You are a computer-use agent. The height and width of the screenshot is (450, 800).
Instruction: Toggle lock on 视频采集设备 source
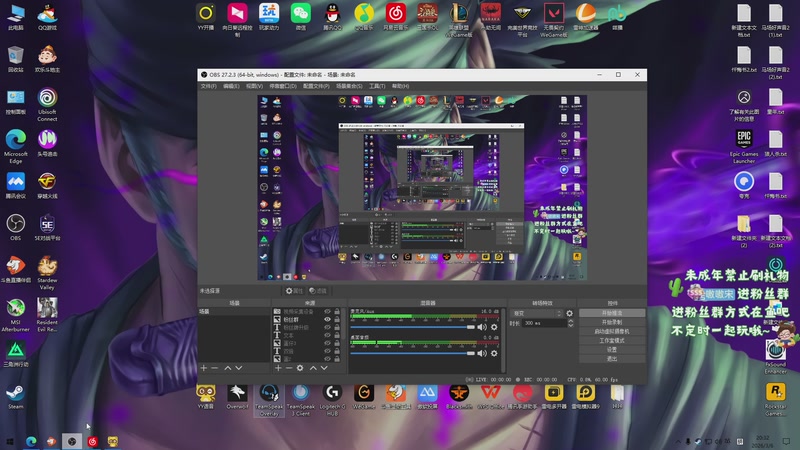point(337,311)
